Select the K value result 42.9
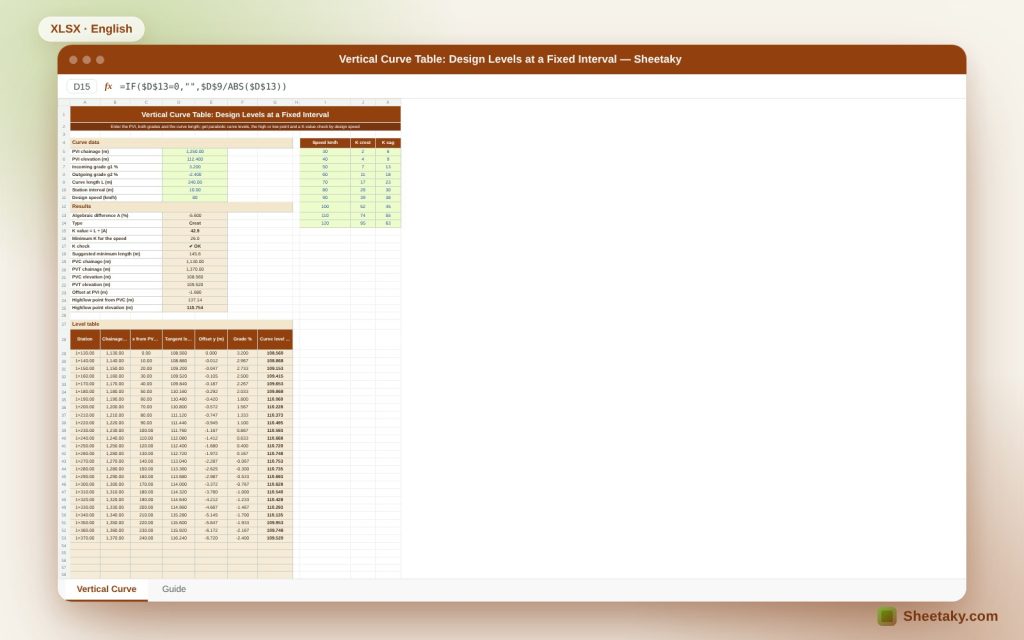The height and width of the screenshot is (640, 1024). click(x=195, y=231)
